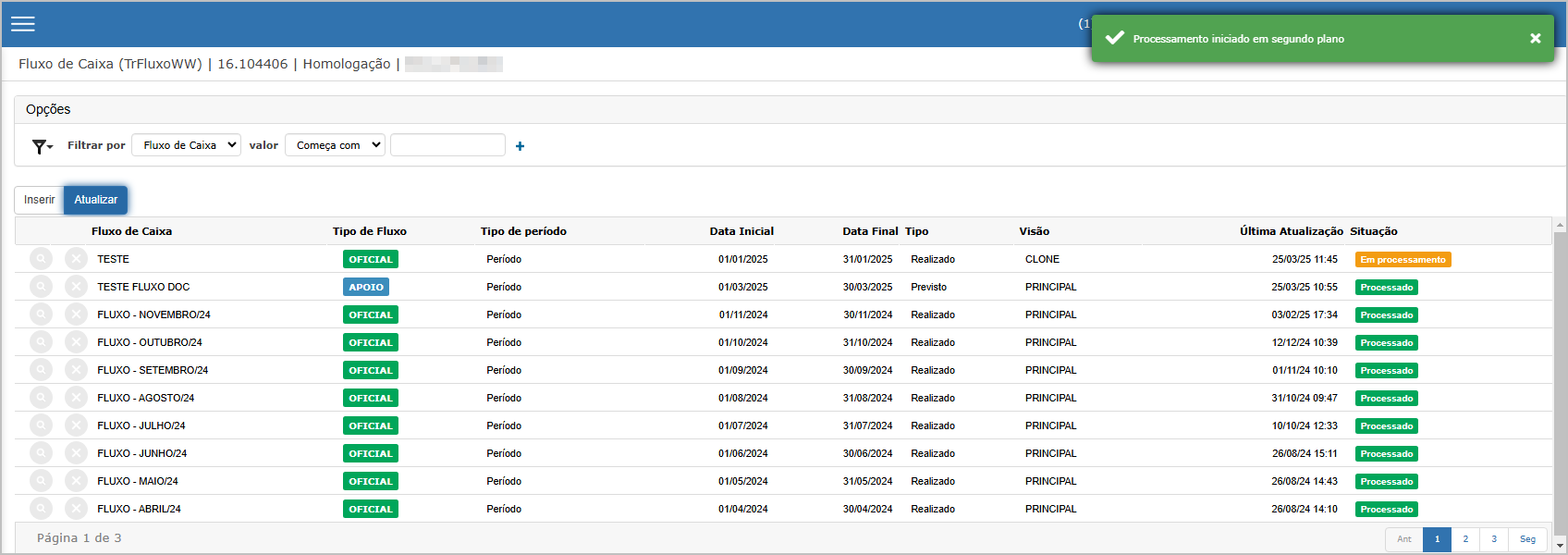Viewport: 1568px width, 555px height.
Task: Click the table scrollbar down arrow
Action: tap(1561, 547)
